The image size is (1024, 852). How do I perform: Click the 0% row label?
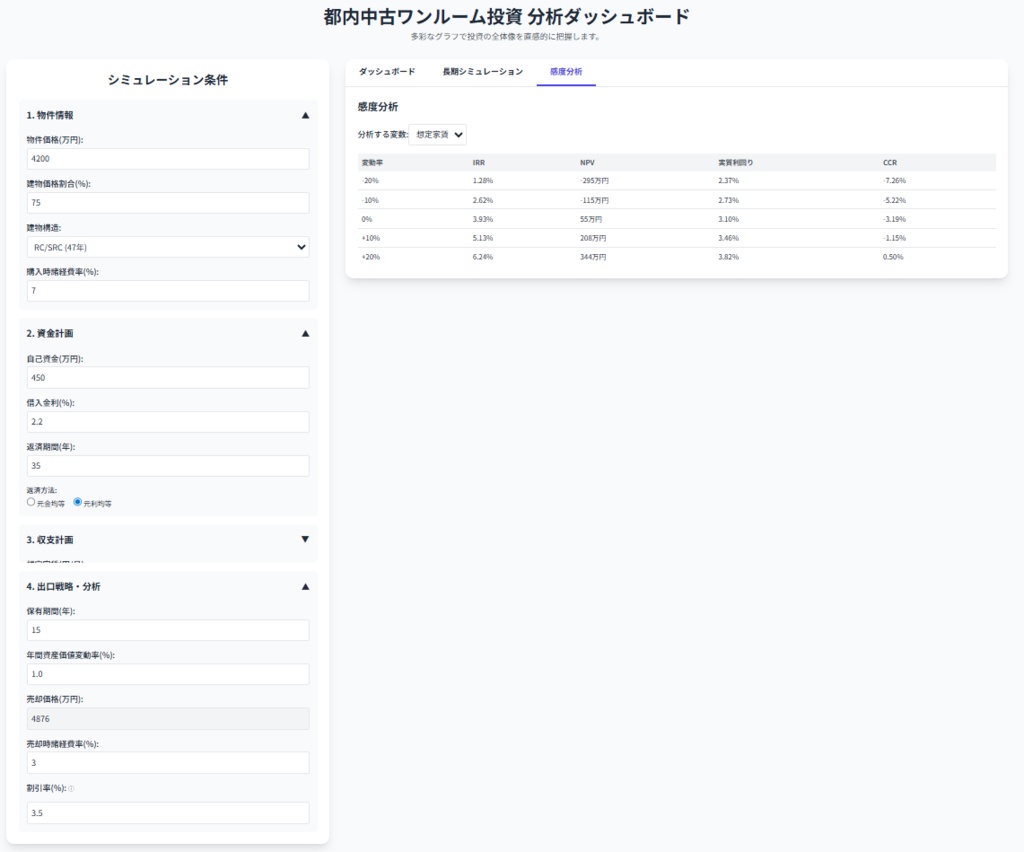(x=366, y=219)
